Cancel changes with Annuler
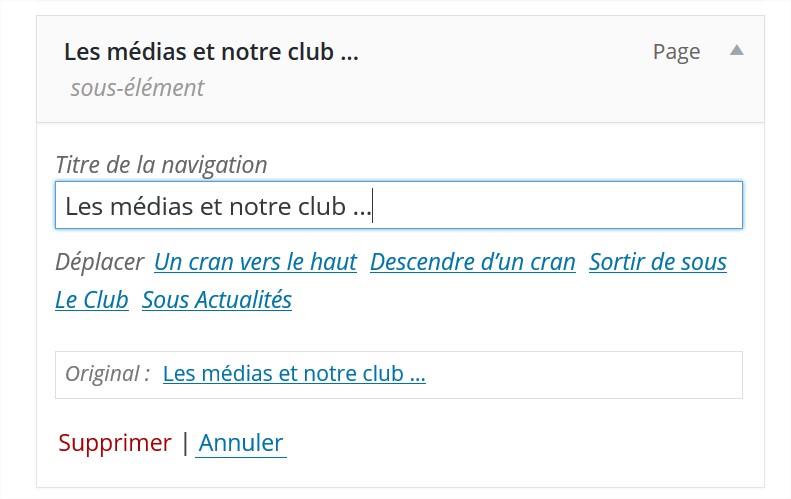Image resolution: width=791 pixels, height=499 pixels. (241, 443)
